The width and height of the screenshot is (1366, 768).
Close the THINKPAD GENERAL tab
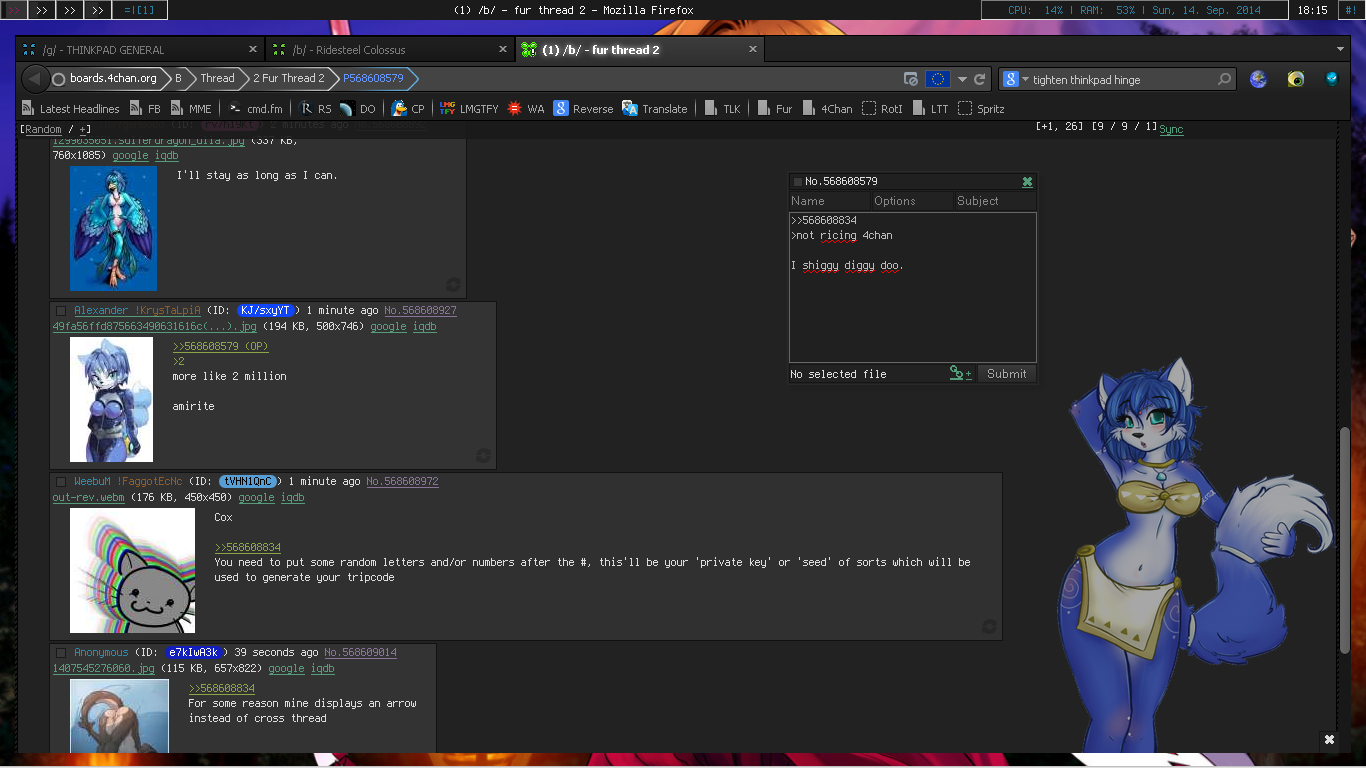pos(253,49)
